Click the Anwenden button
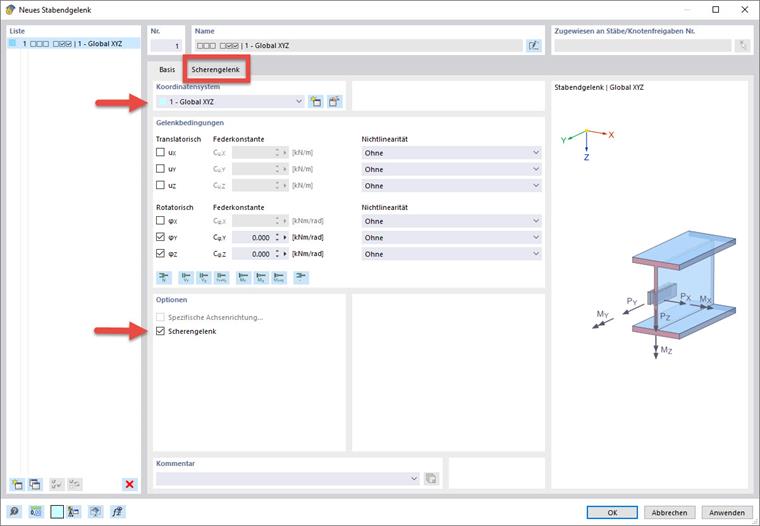 [727, 512]
